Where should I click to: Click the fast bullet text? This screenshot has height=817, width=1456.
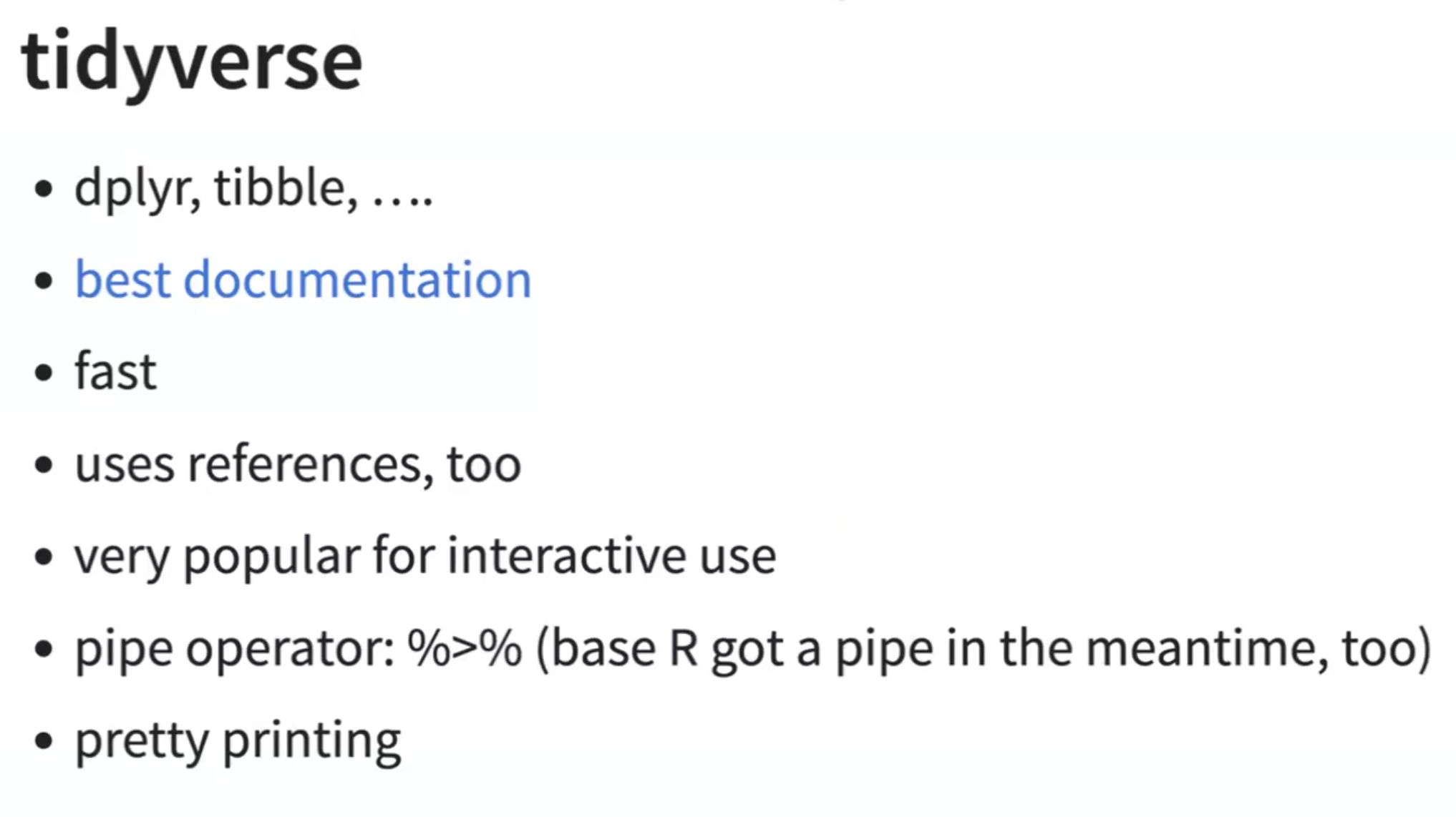(116, 371)
